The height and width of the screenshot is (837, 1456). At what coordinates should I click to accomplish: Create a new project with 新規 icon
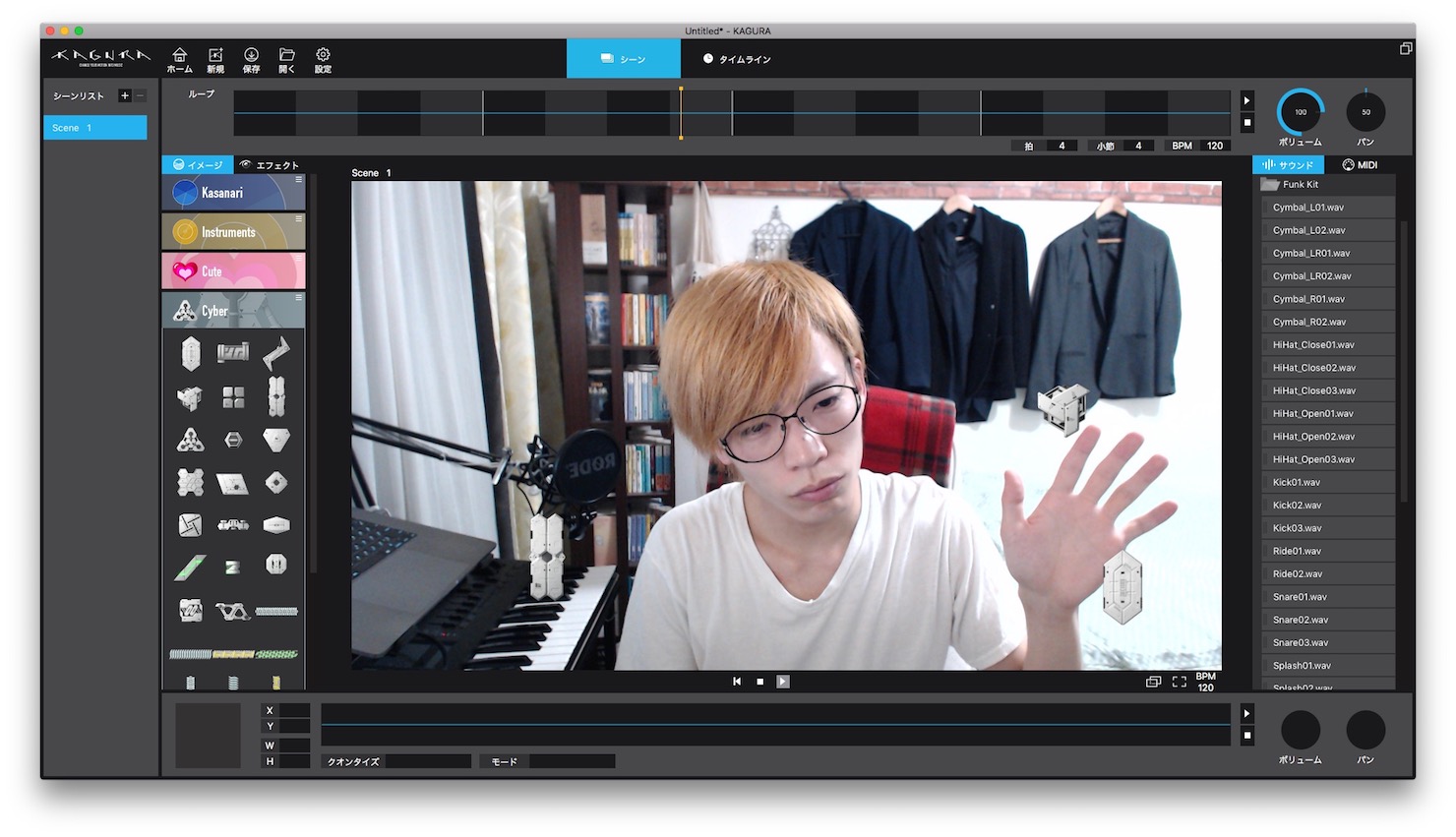point(215,60)
